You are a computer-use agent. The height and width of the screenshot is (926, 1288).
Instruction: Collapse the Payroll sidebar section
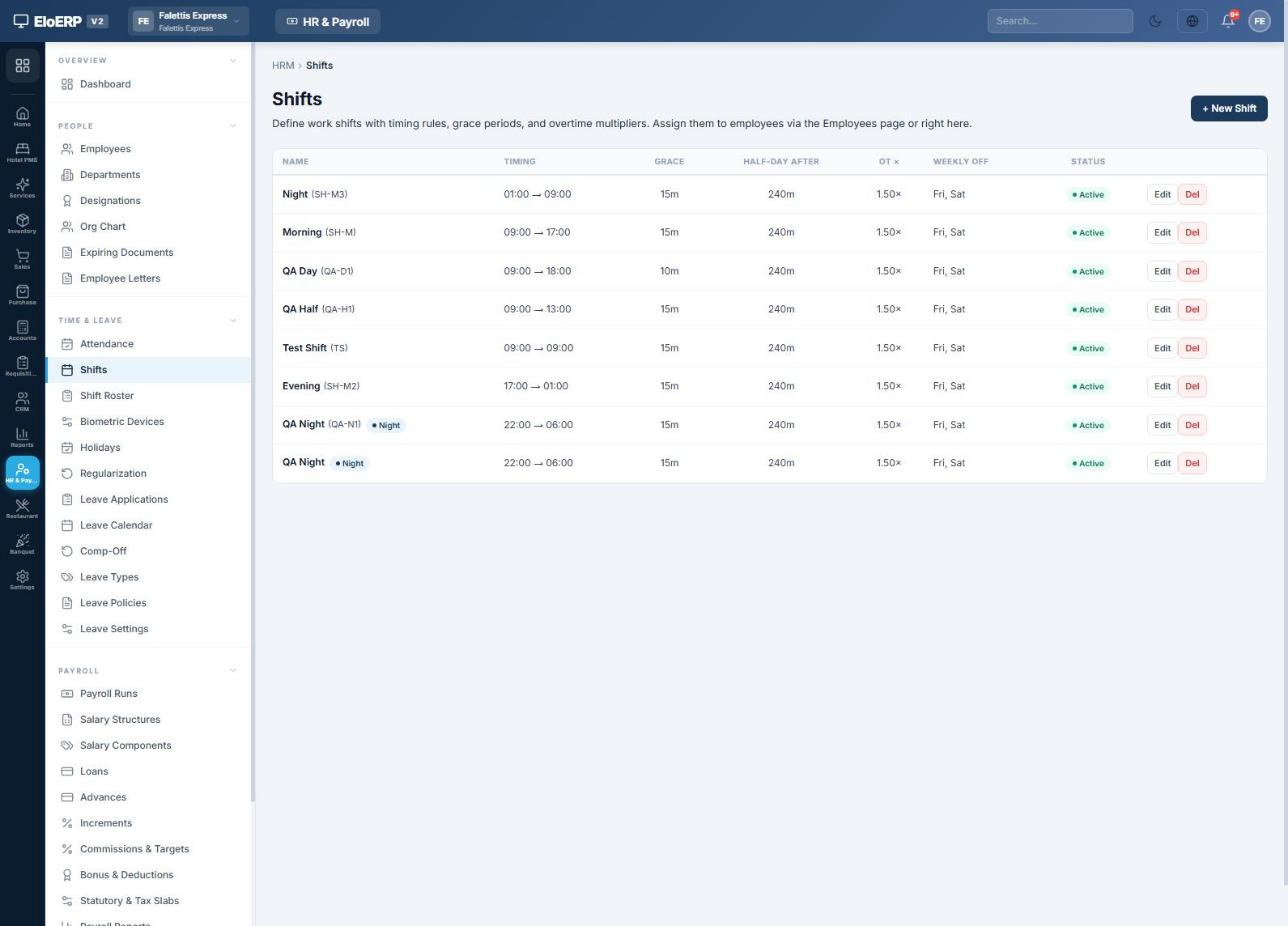coord(233,671)
